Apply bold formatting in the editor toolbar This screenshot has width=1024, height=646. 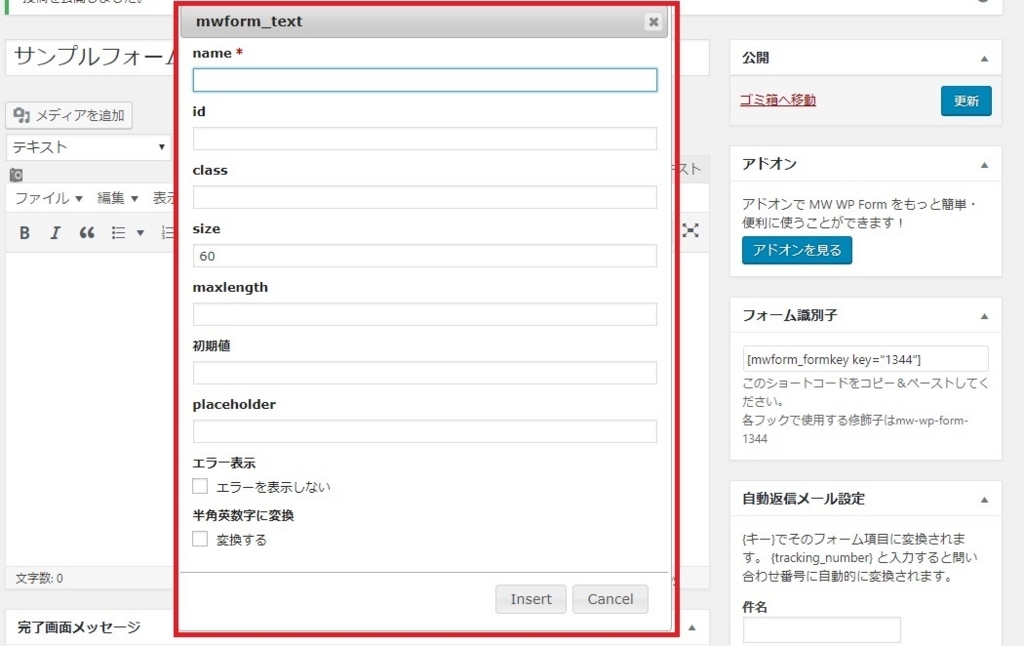coord(24,232)
